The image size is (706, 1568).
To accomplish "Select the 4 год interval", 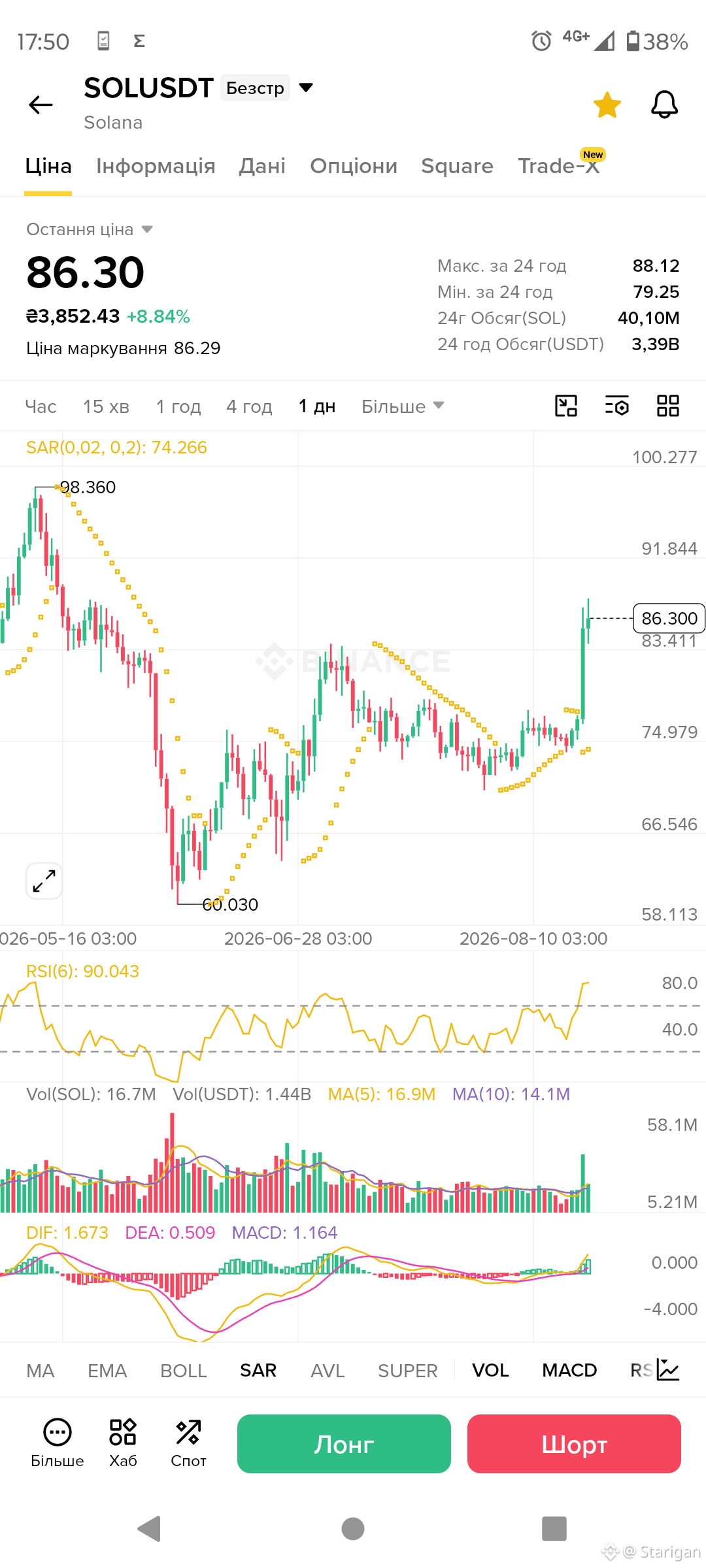I will 249,406.
